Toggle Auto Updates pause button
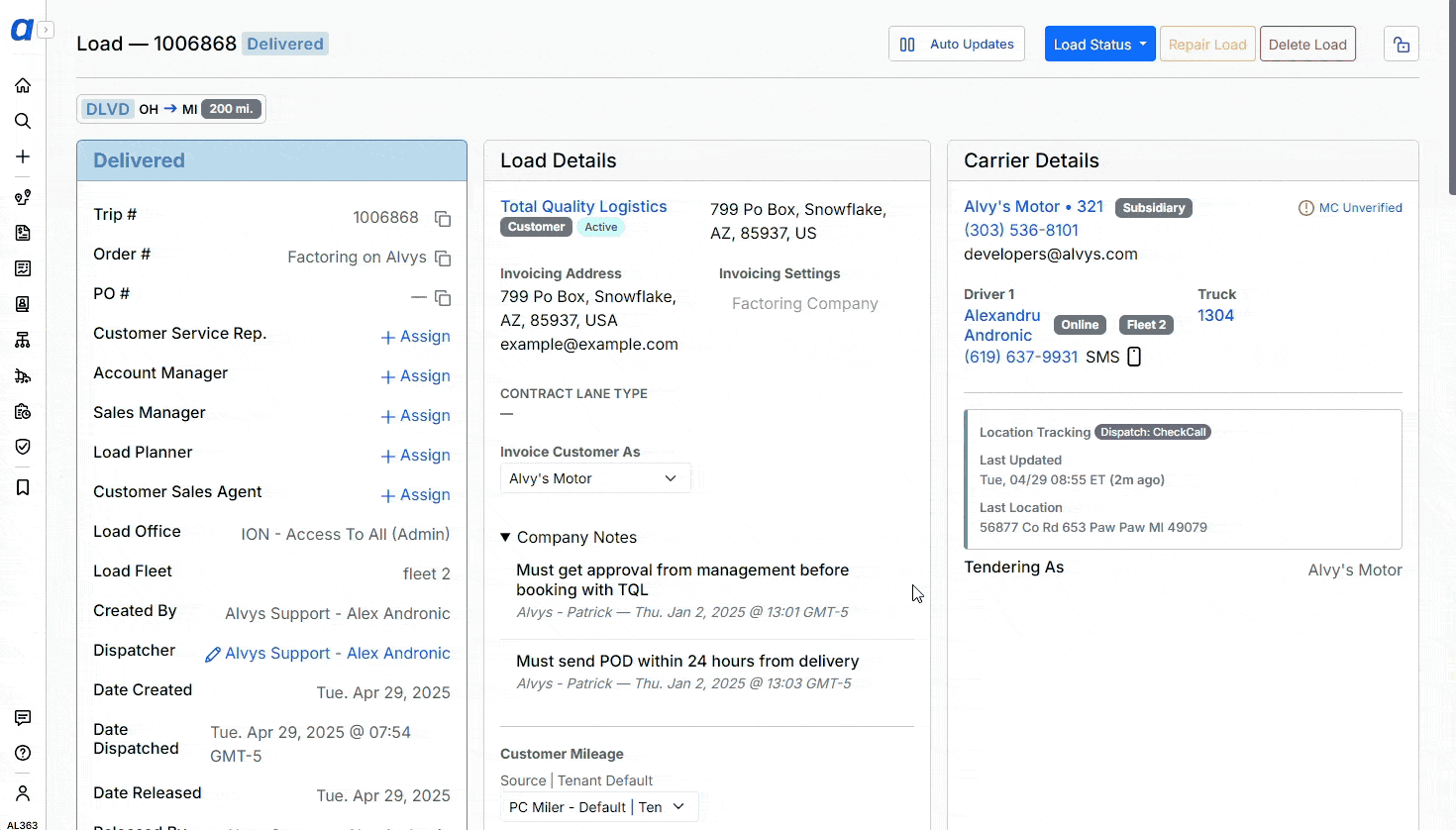 coord(957,45)
